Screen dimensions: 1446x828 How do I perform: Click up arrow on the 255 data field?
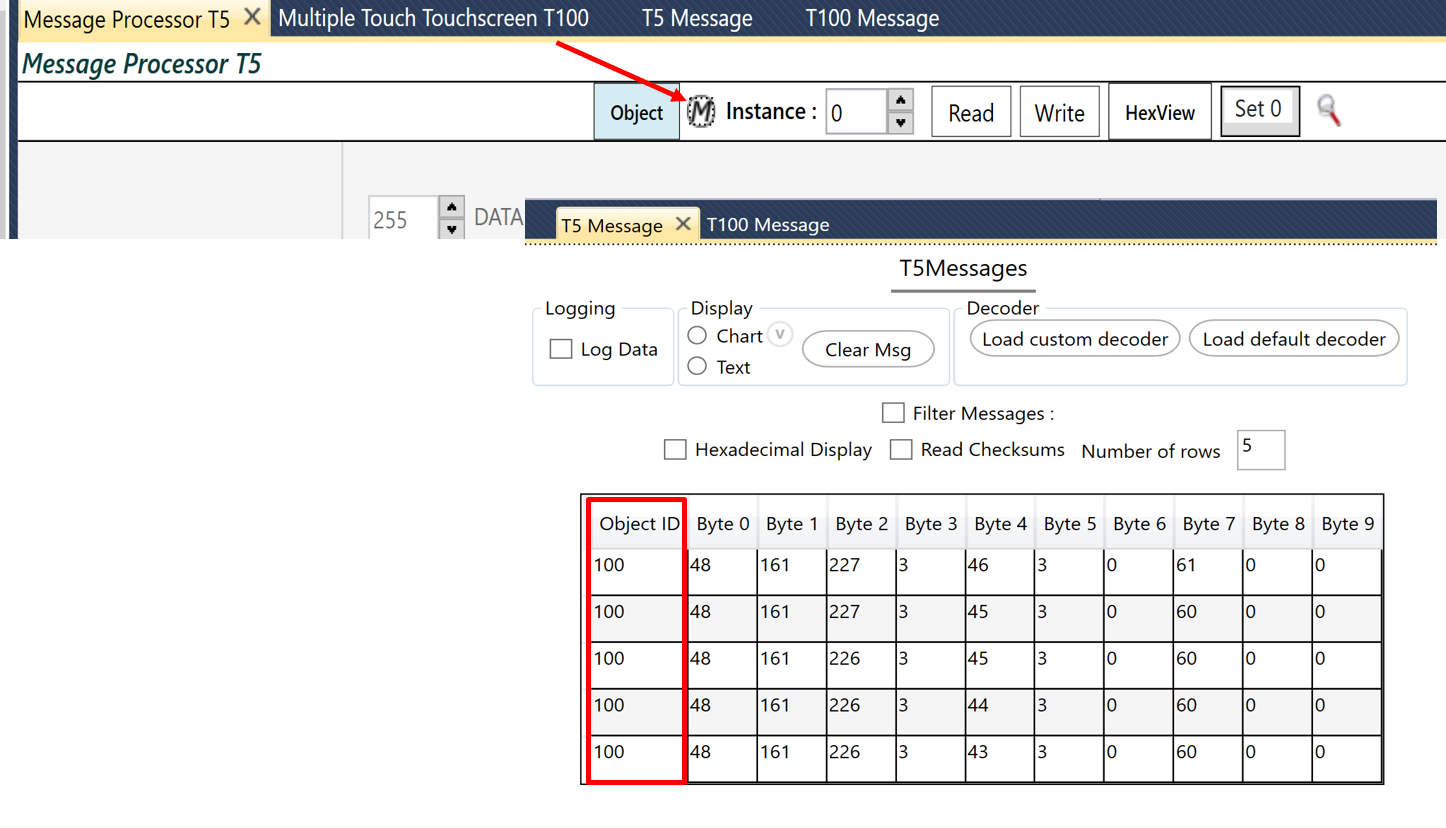point(452,207)
